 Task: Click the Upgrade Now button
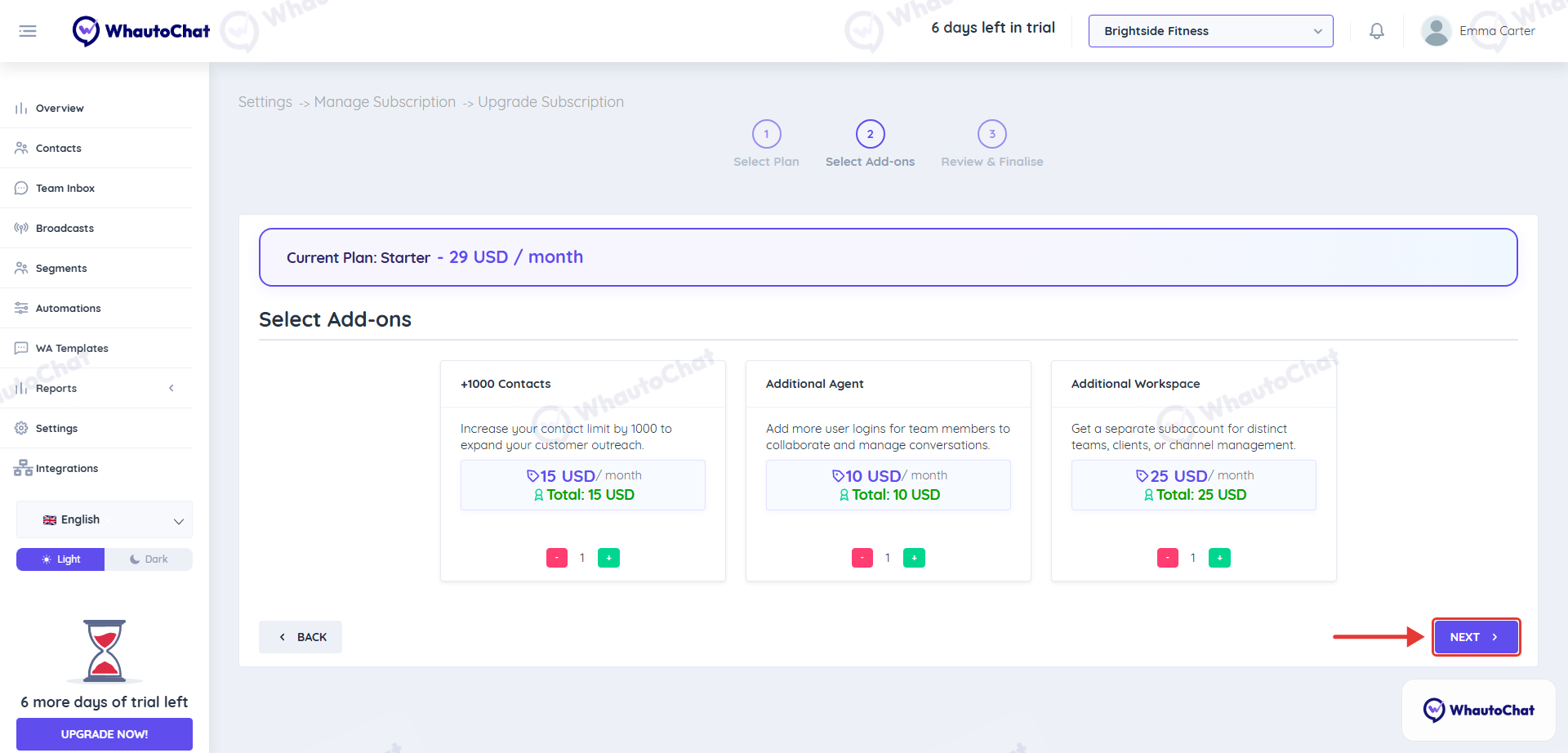click(105, 734)
